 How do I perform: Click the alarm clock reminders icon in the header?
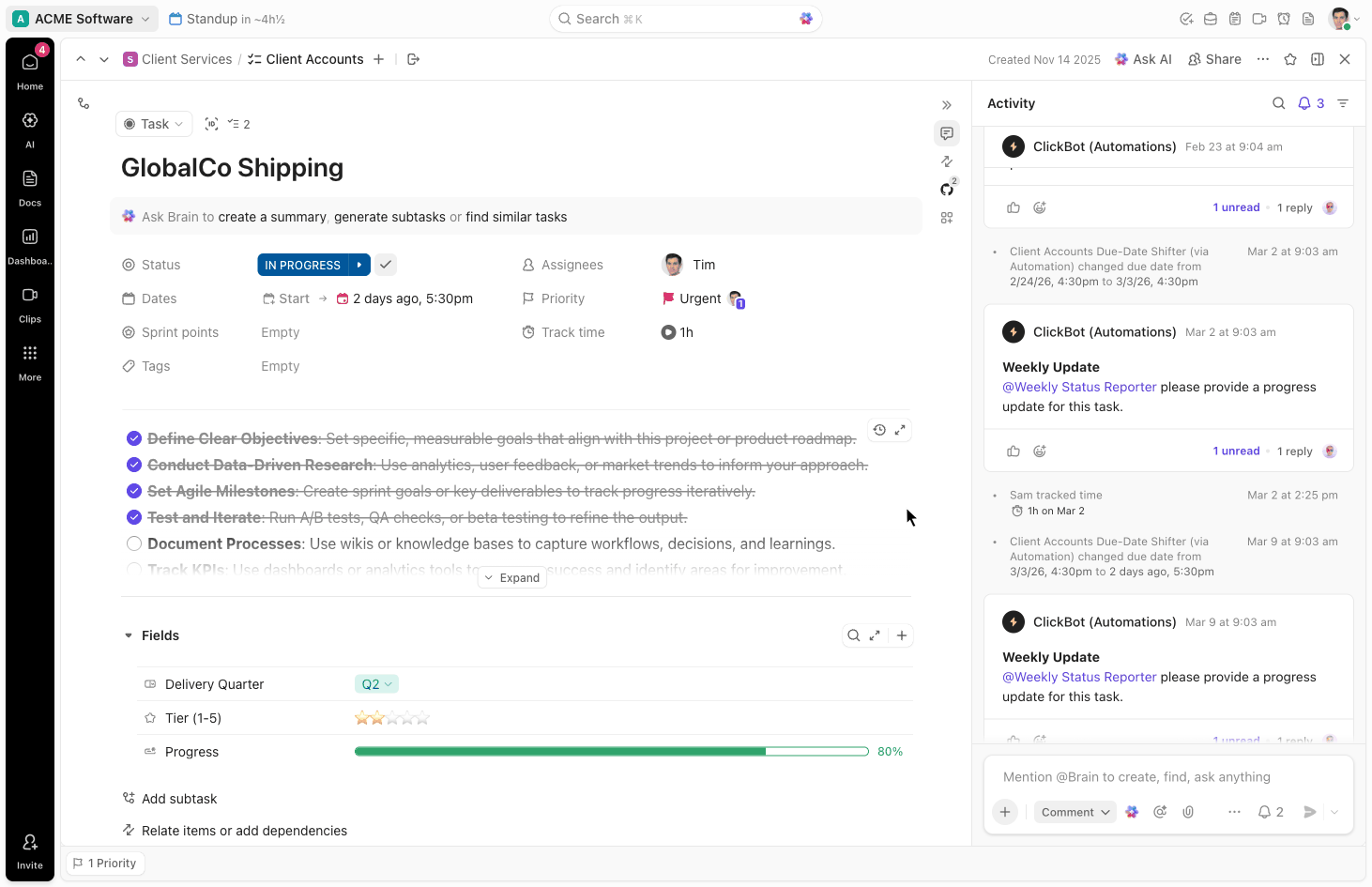tap(1286, 19)
